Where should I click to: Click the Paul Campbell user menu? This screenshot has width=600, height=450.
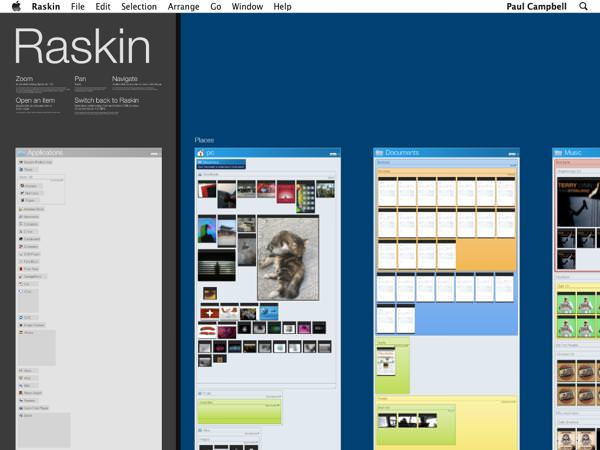click(x=536, y=7)
